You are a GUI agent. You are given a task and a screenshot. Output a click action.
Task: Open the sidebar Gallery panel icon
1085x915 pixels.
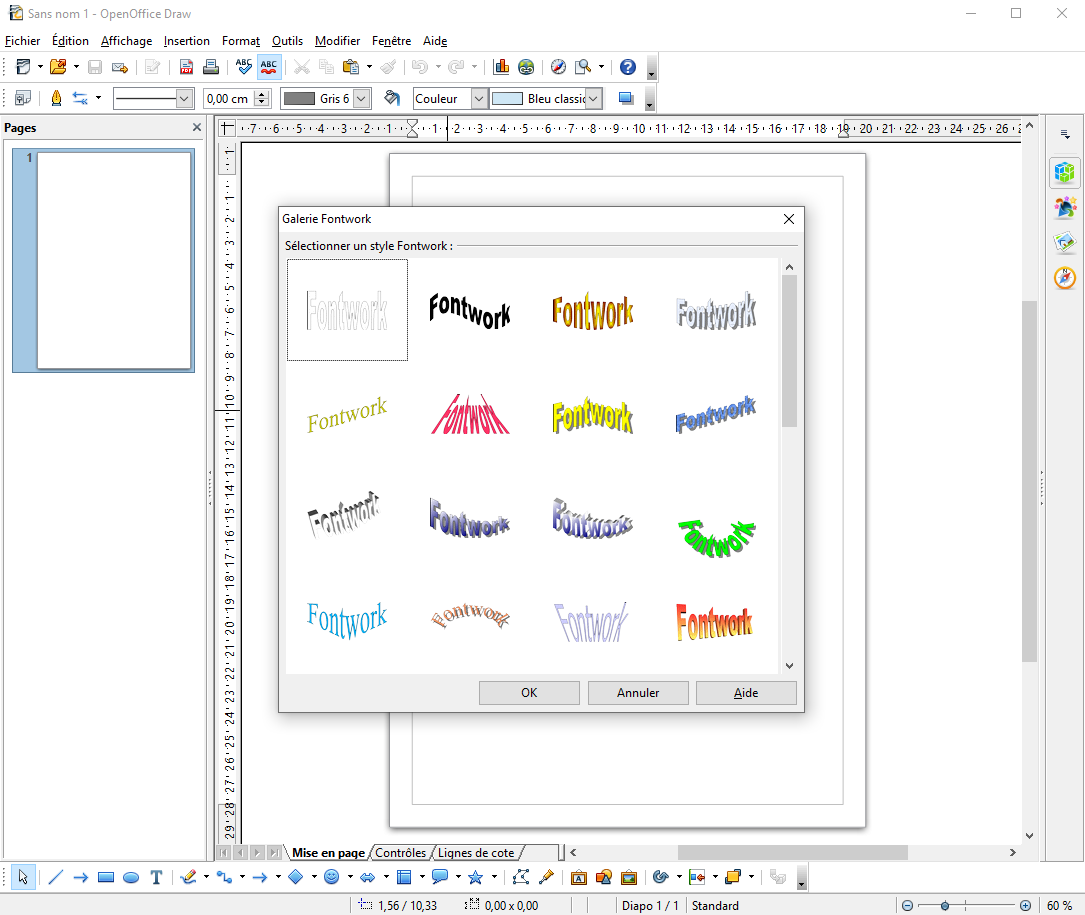1064,242
